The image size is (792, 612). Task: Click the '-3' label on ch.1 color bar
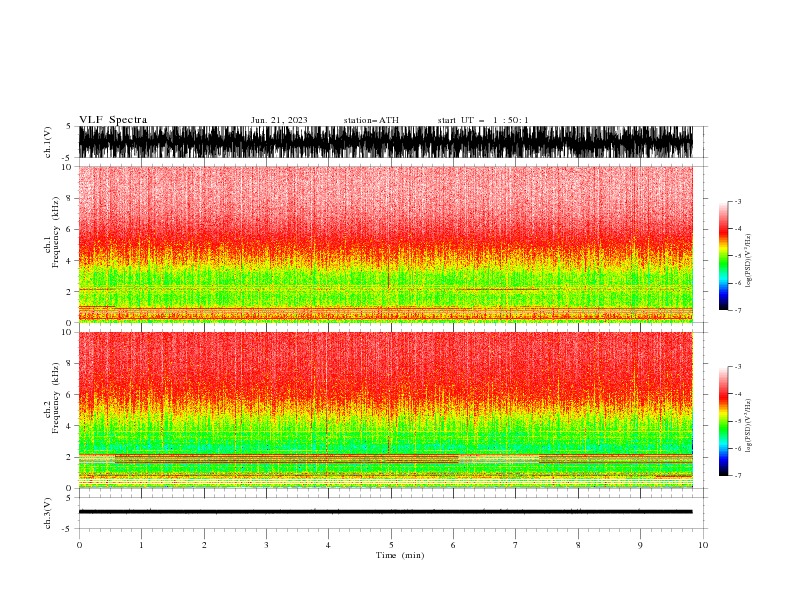tap(737, 201)
